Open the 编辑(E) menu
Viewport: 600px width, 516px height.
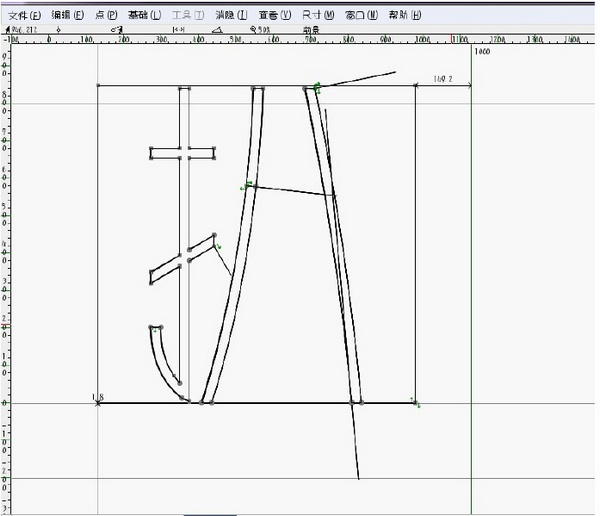68,16
